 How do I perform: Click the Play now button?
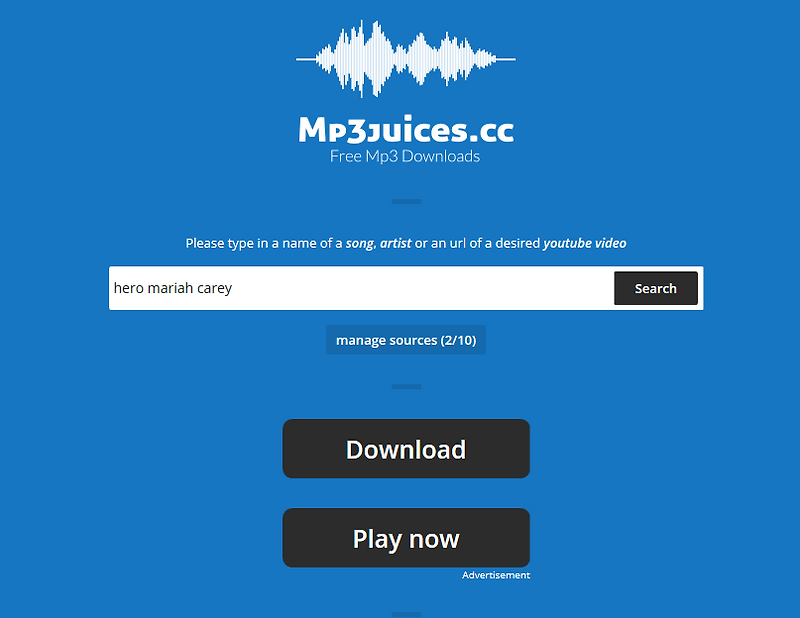click(406, 538)
